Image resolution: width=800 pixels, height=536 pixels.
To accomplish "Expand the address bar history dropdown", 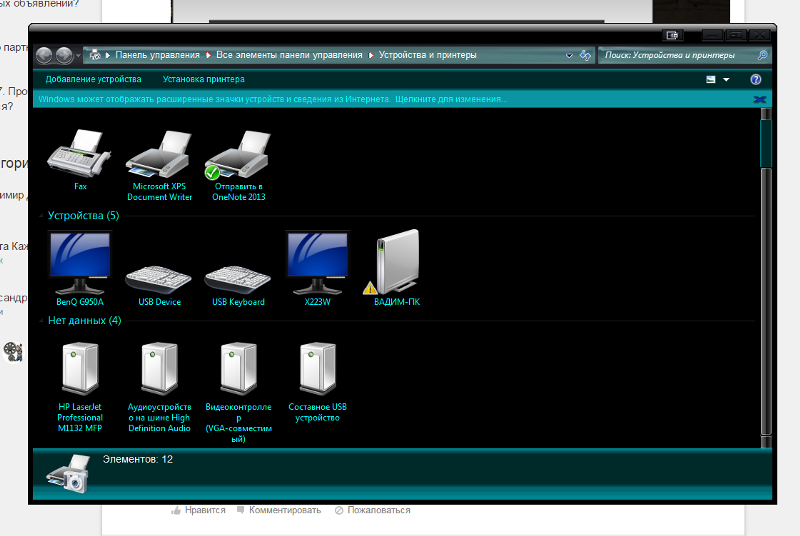I will tap(570, 55).
